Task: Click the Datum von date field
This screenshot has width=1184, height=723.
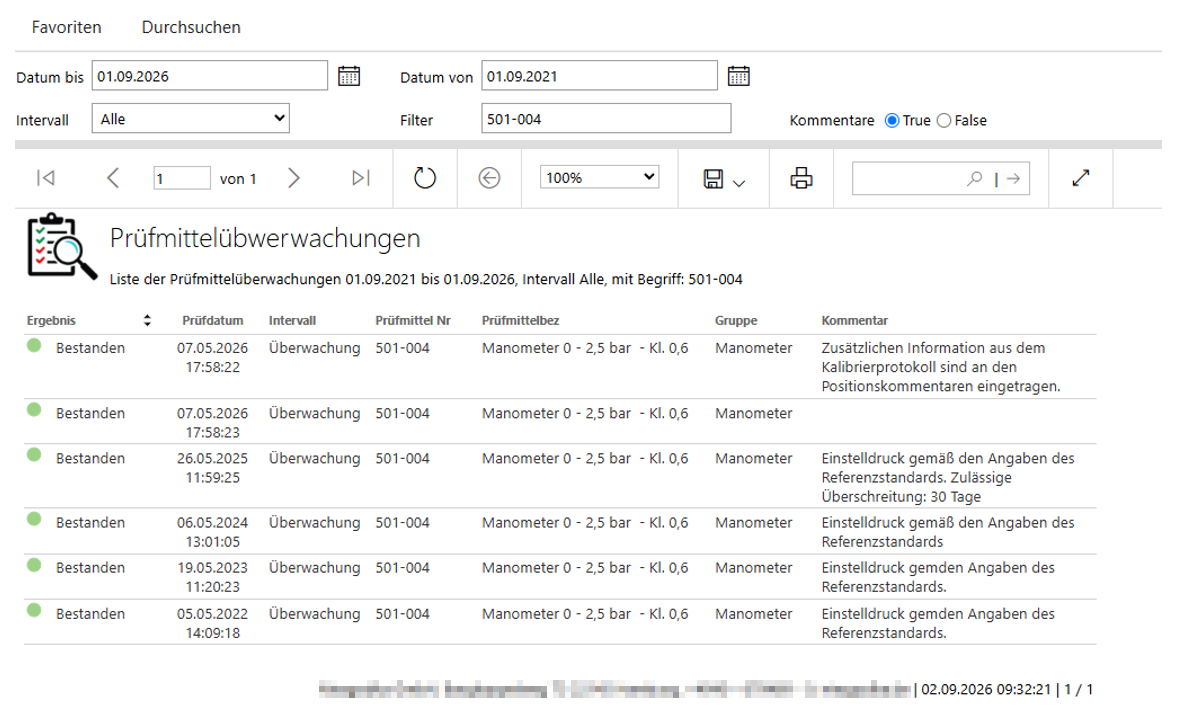Action: click(600, 76)
